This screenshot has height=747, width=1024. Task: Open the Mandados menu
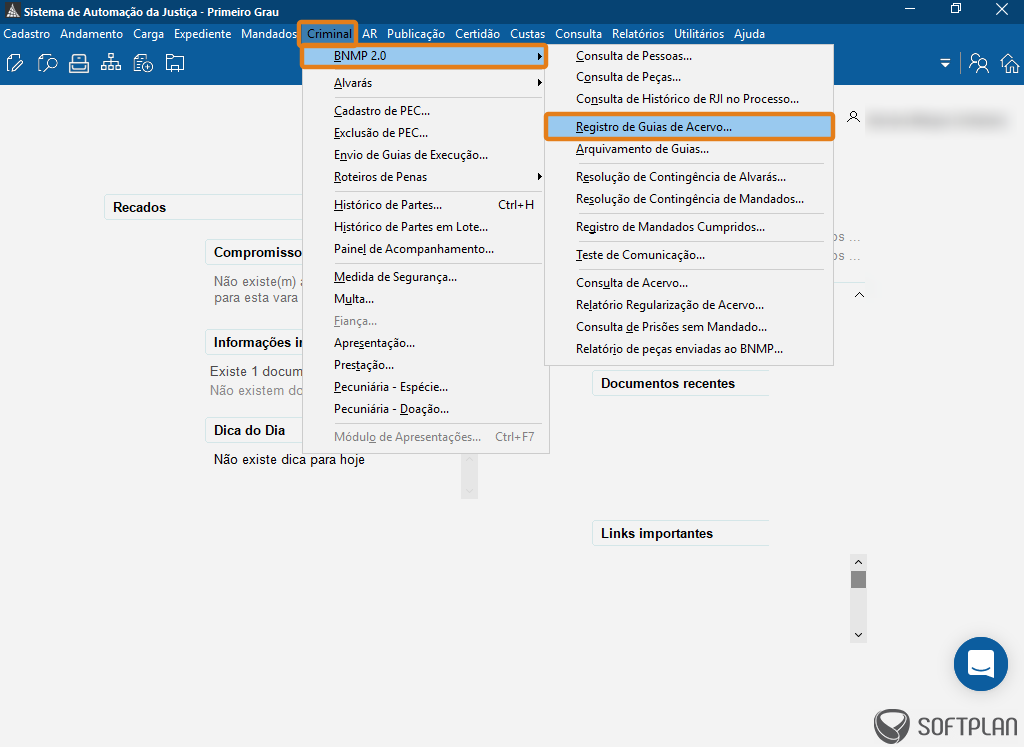pyautogui.click(x=268, y=34)
